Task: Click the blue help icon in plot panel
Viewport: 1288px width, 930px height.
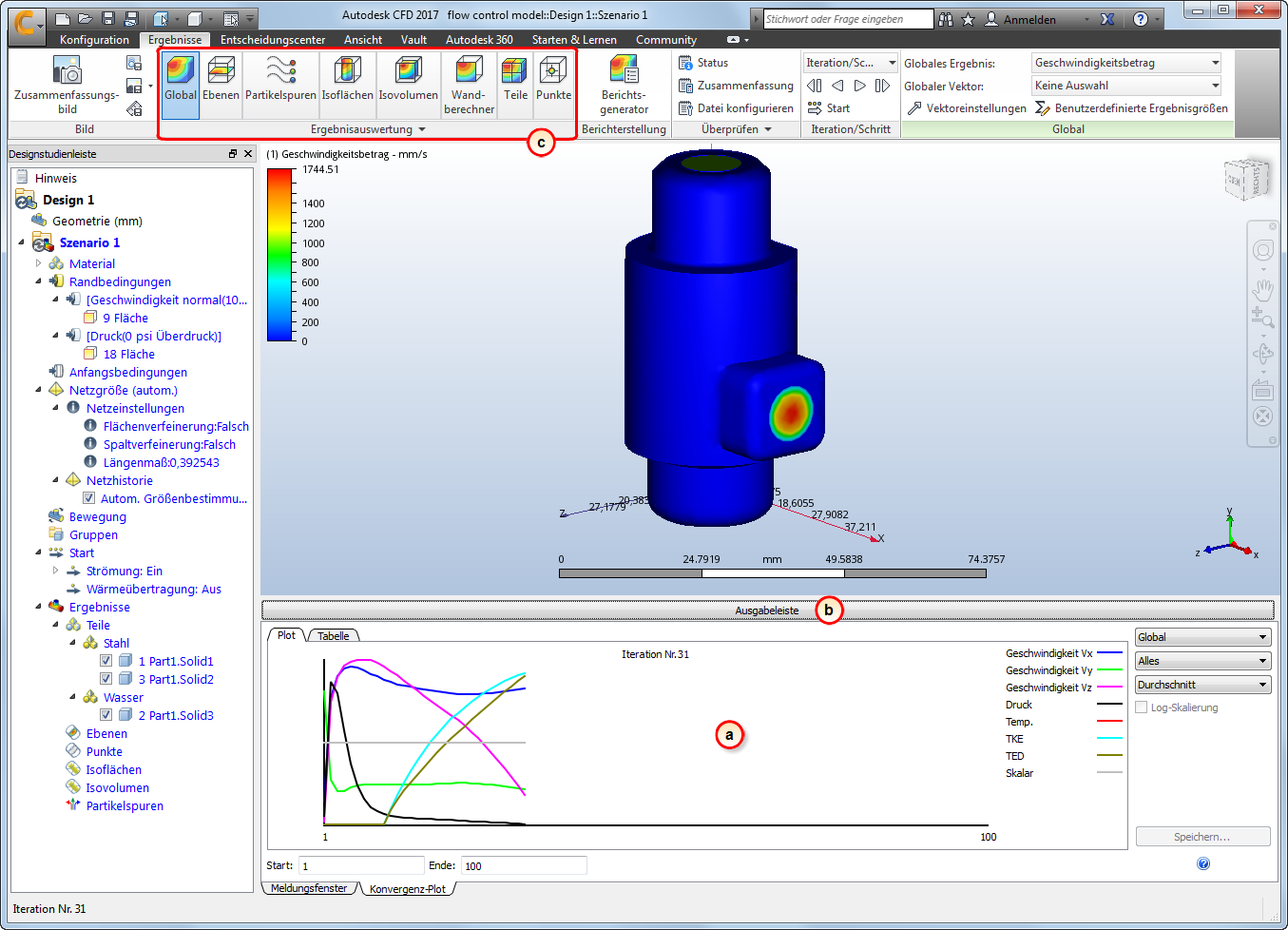Action: 1203,863
